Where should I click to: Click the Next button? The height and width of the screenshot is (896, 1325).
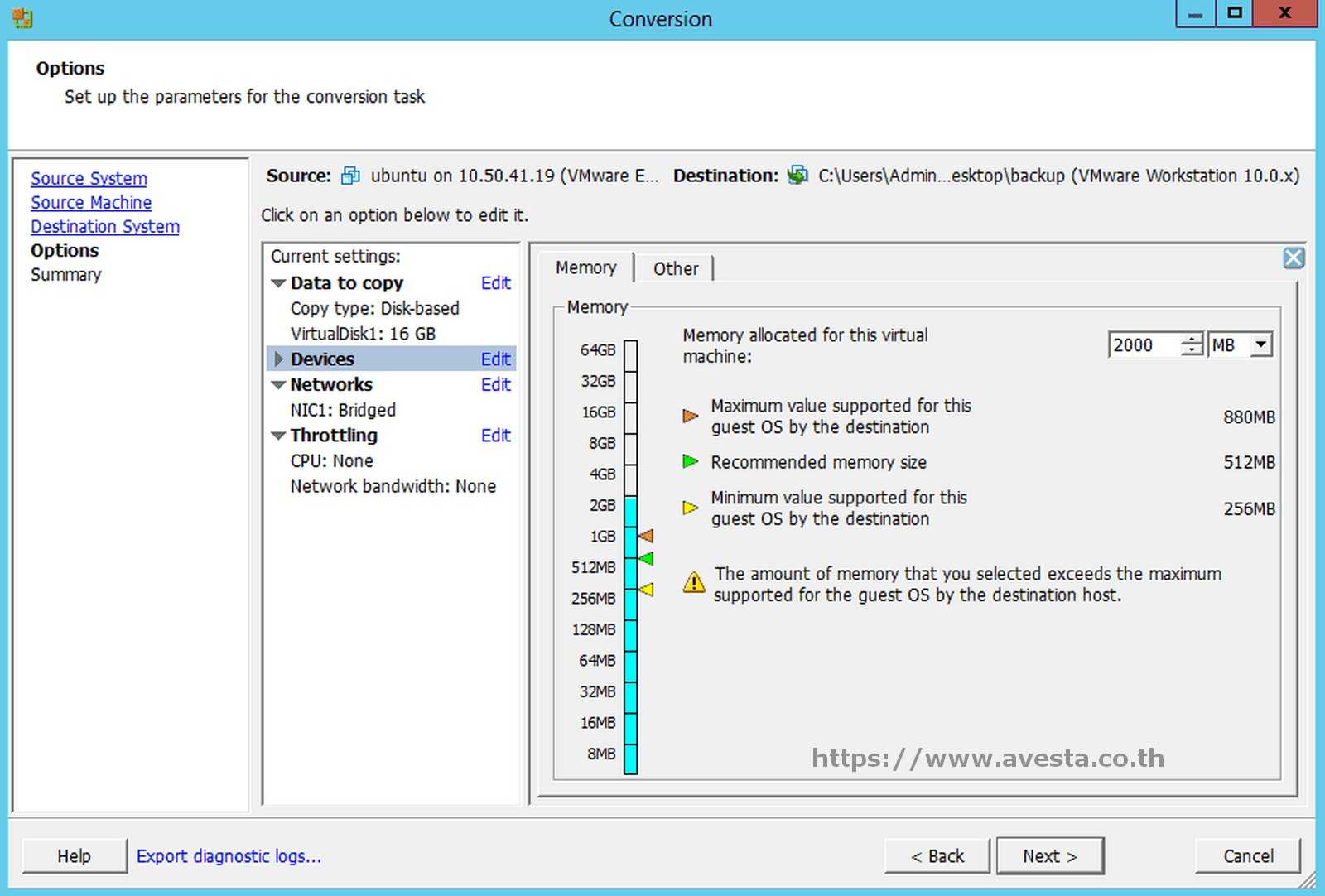[1050, 855]
